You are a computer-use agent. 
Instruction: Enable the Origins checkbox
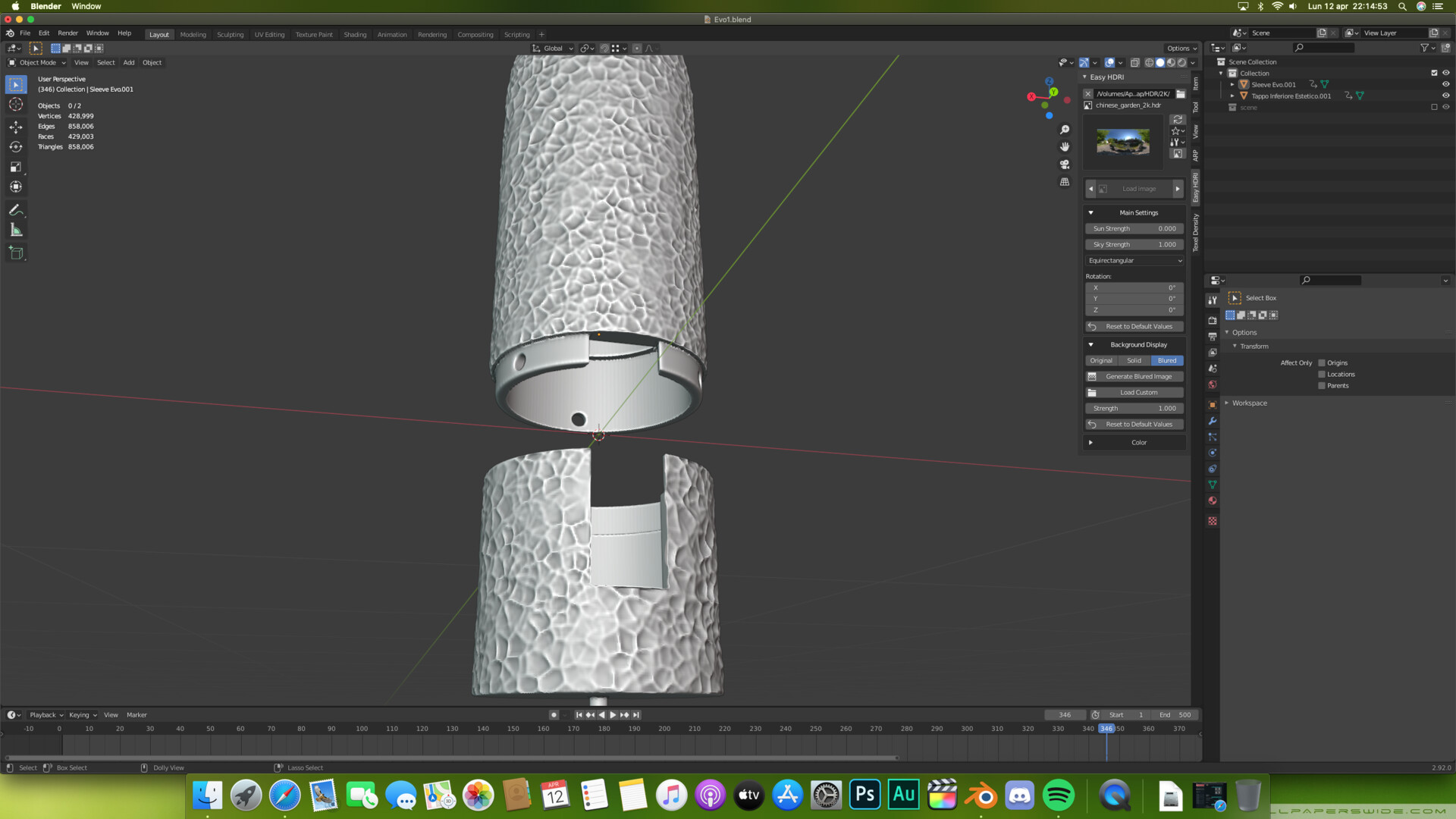[1322, 362]
